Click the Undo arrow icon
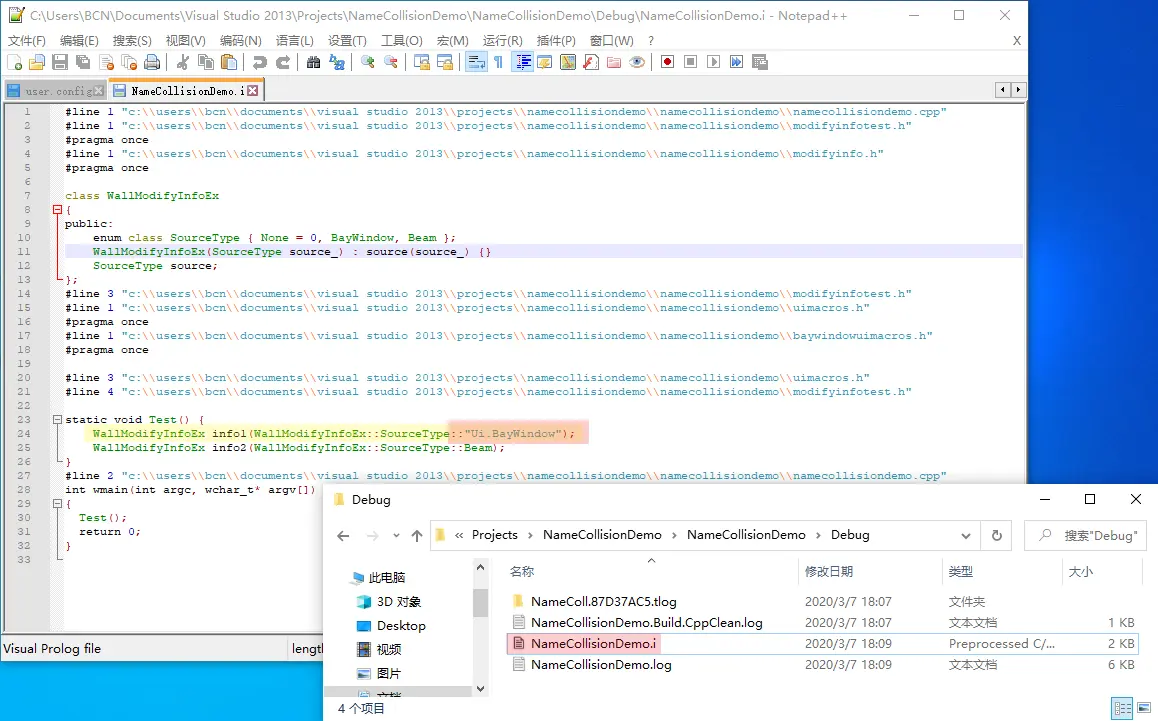The width and height of the screenshot is (1158, 721). point(260,62)
